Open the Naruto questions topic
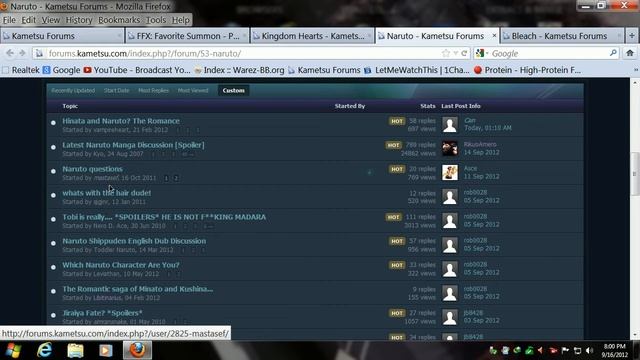This screenshot has width=640, height=360. pos(92,169)
